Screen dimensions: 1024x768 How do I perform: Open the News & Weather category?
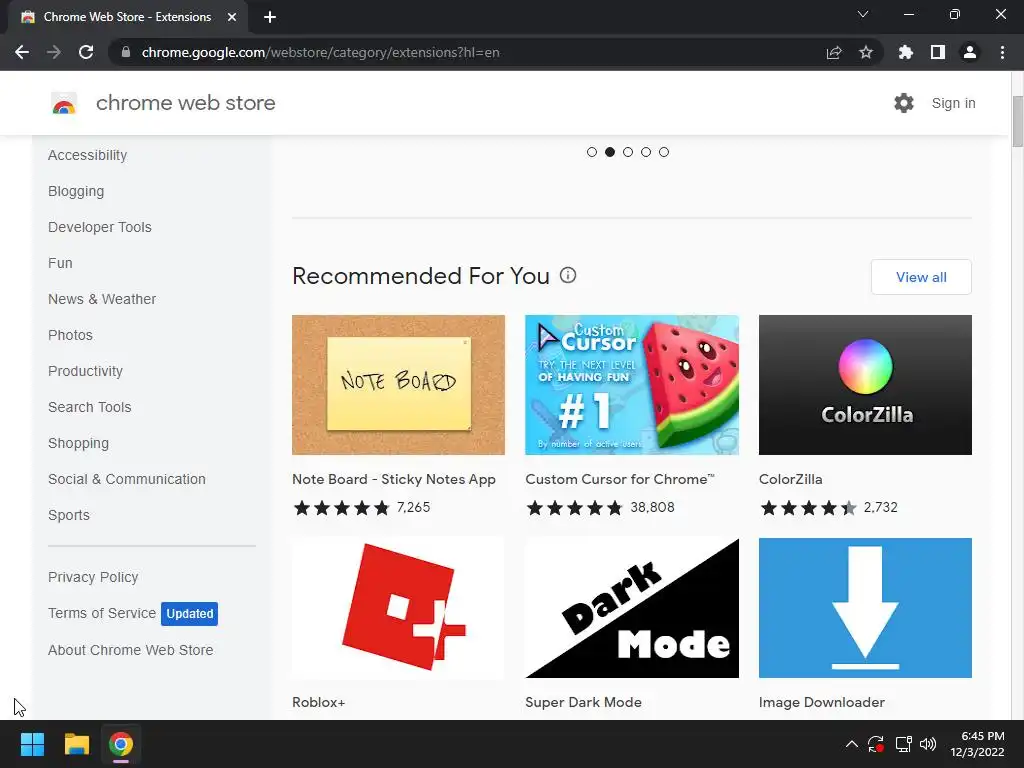[x=102, y=299]
